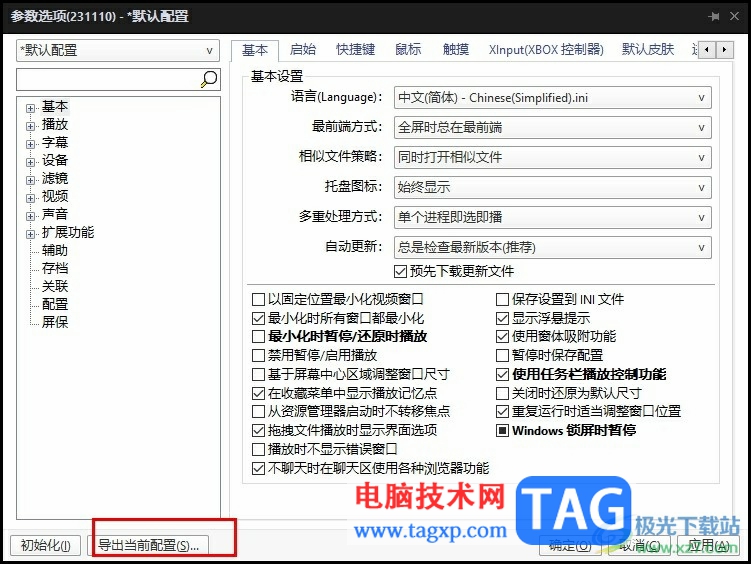Confirm with the 确定(O) button
The image size is (751, 564).
pyautogui.click(x=570, y=545)
